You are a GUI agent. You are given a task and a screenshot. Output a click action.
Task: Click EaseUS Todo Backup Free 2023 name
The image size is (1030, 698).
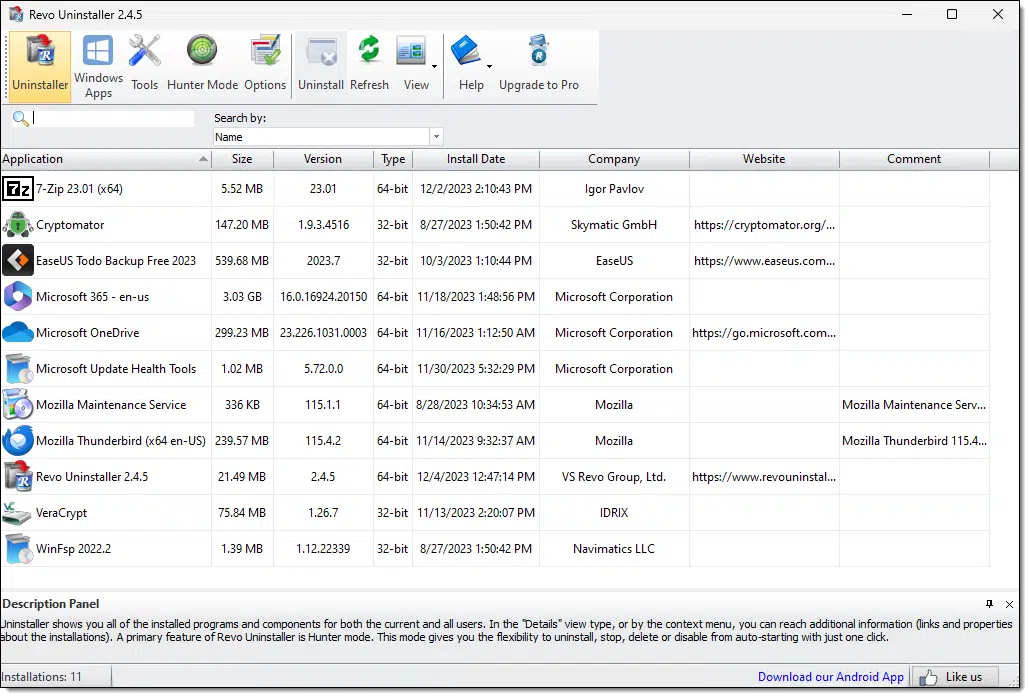(x=116, y=261)
